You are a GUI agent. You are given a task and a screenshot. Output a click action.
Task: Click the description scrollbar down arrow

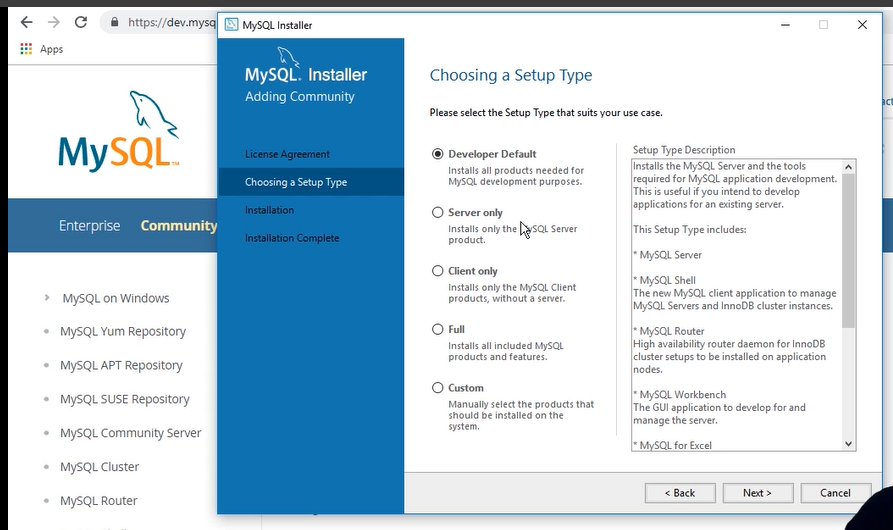[849, 444]
